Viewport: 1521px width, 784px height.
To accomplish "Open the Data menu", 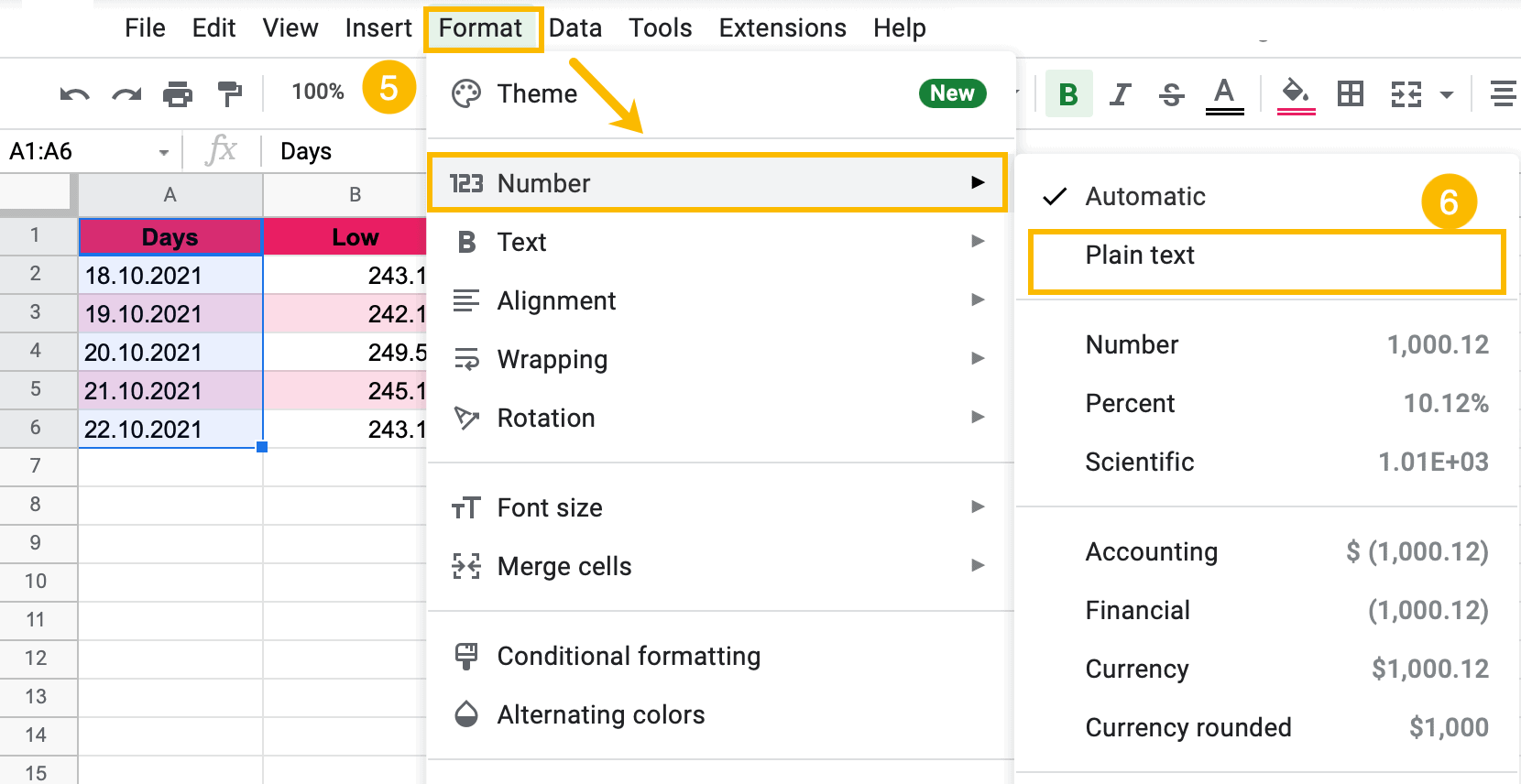I will pos(575,28).
